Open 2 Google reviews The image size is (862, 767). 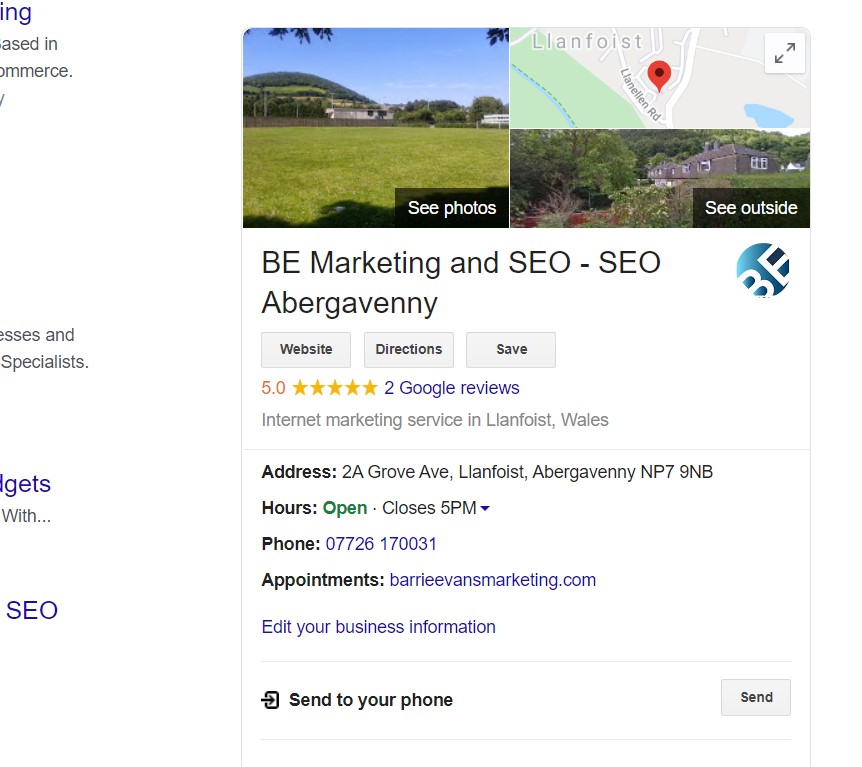[x=454, y=388]
